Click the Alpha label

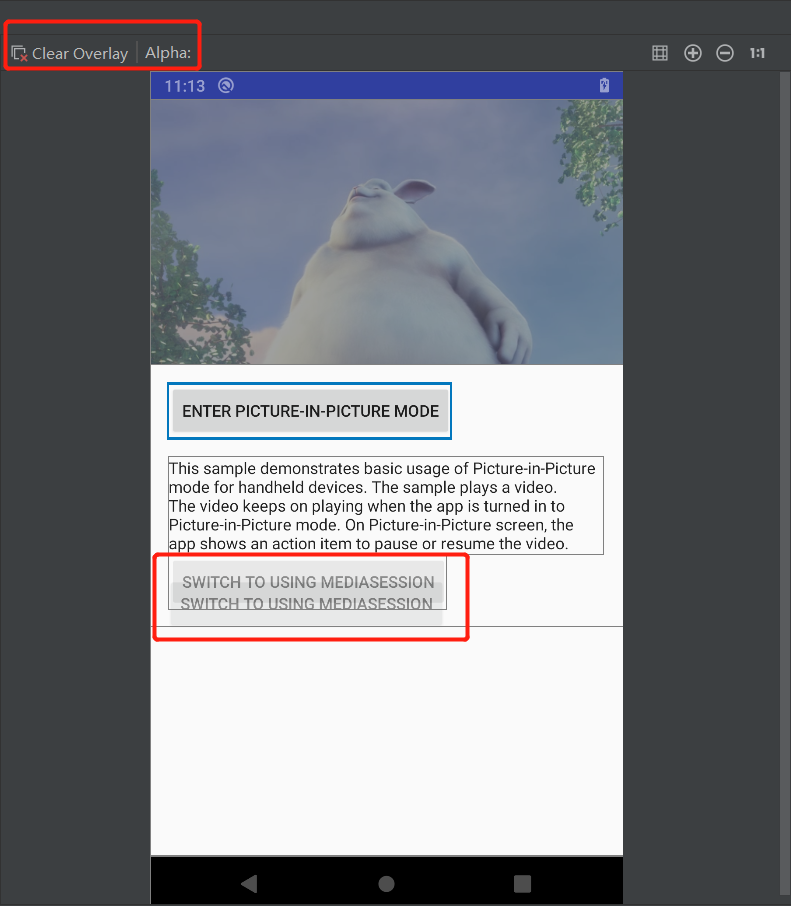(x=168, y=53)
